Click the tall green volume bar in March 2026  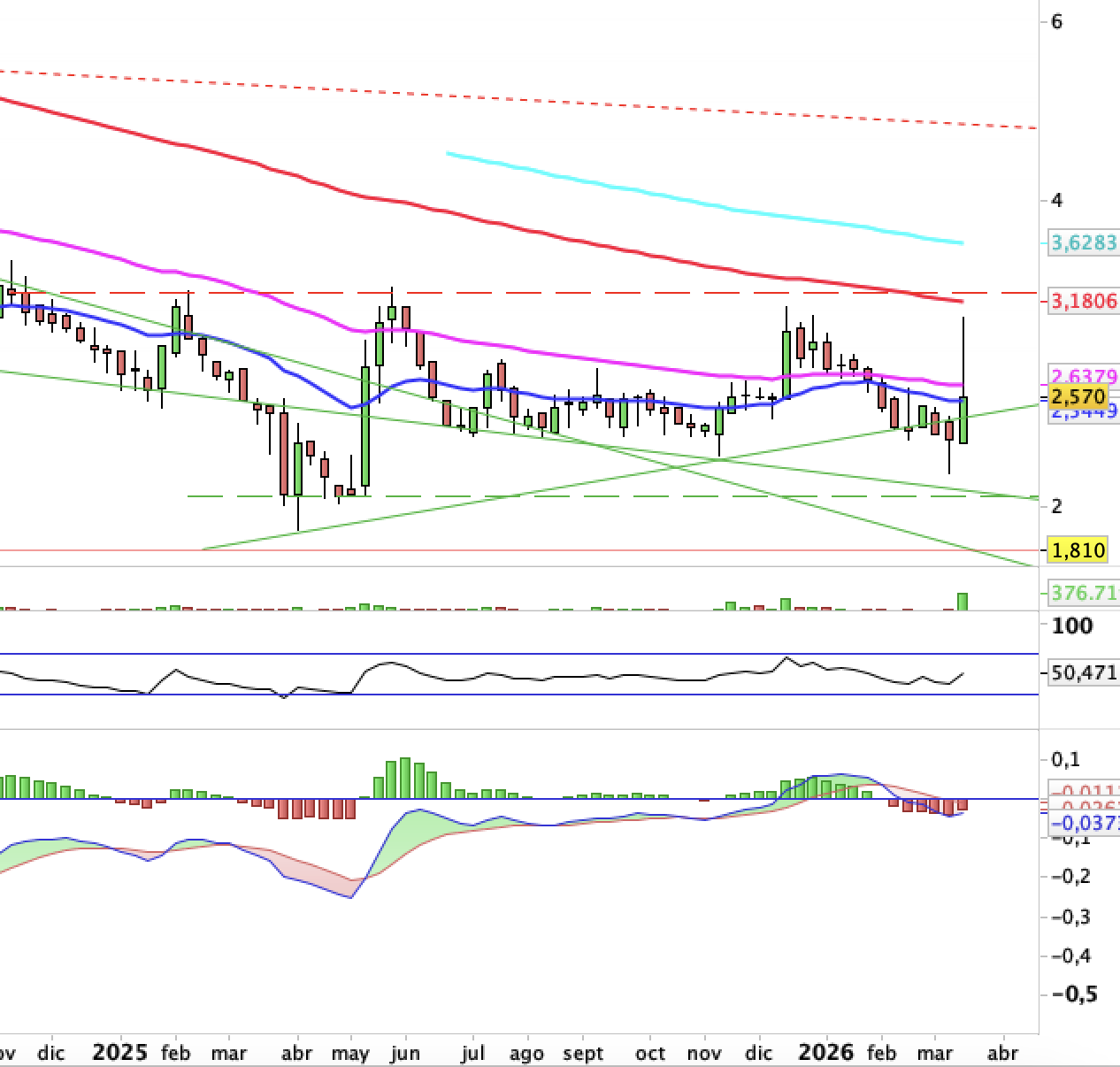pyautogui.click(x=963, y=602)
